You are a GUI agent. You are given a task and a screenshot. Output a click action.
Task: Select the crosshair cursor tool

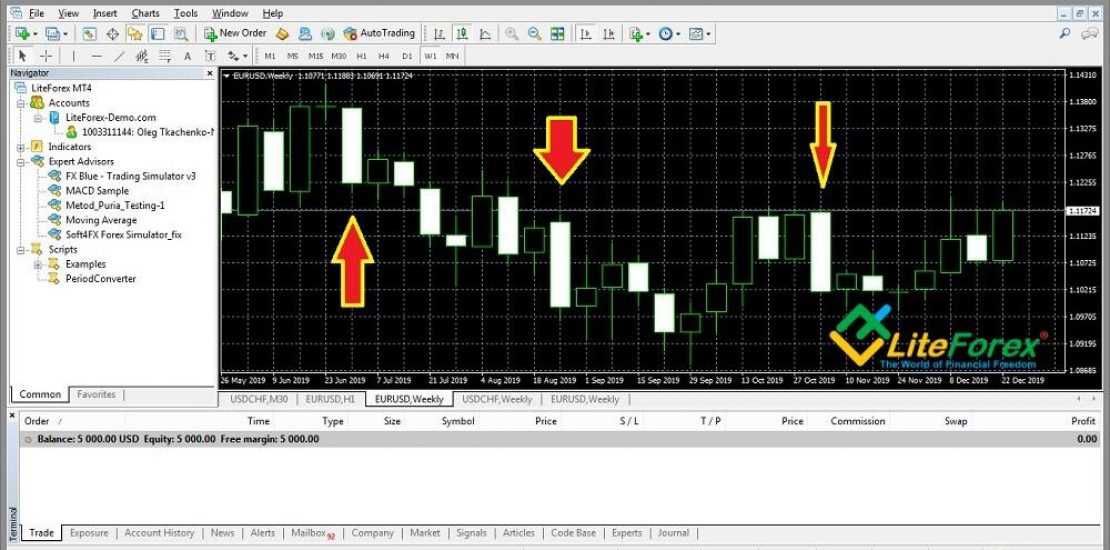coord(46,56)
